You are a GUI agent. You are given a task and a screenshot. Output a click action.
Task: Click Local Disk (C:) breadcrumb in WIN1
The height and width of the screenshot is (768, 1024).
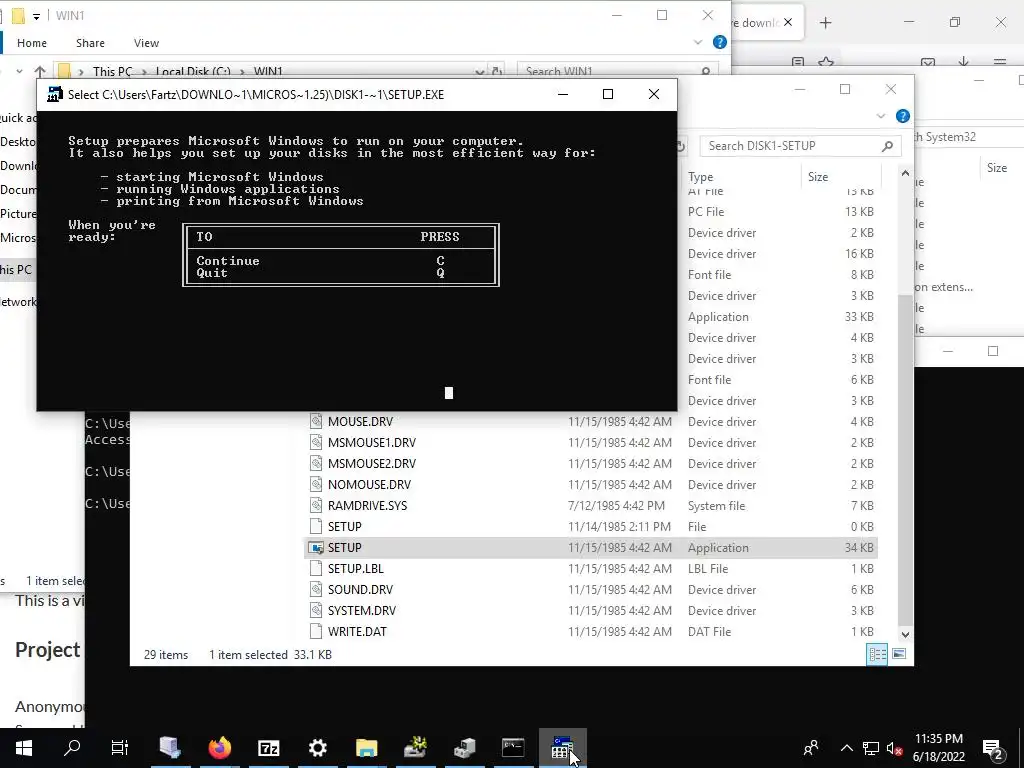coord(193,71)
